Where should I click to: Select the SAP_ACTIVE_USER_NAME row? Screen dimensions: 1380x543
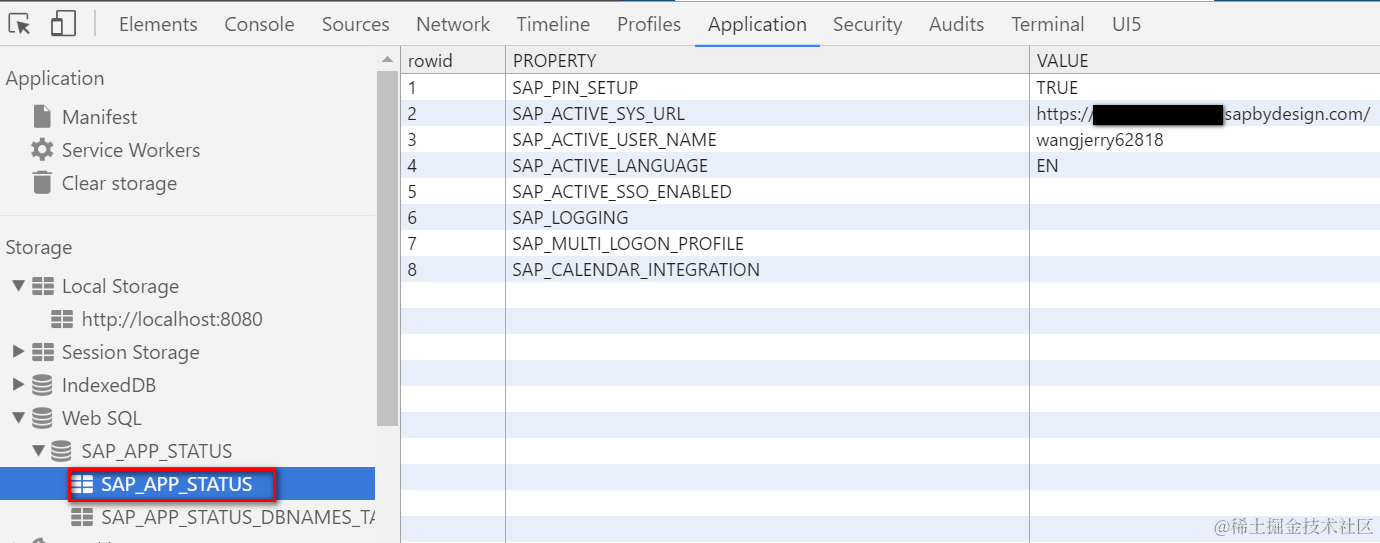(614, 140)
